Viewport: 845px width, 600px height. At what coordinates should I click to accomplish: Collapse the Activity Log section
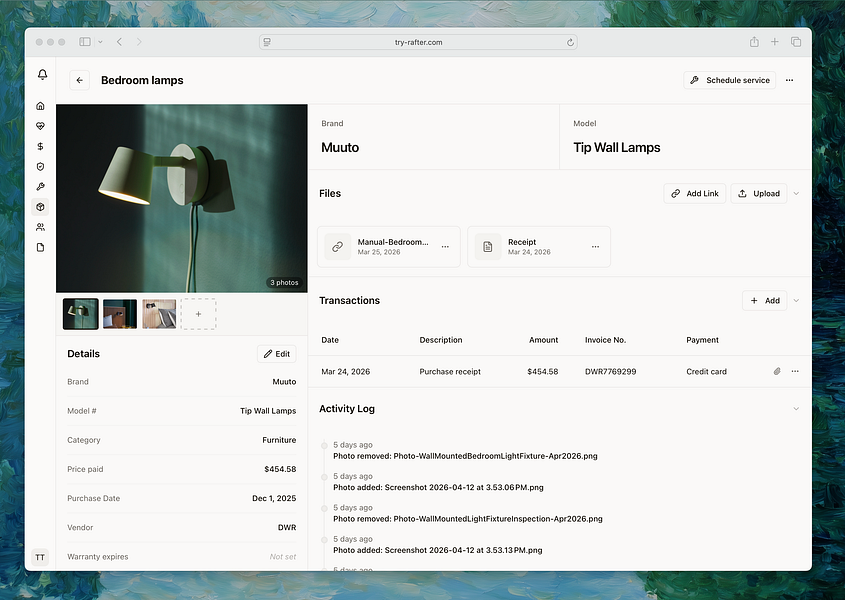[796, 409]
